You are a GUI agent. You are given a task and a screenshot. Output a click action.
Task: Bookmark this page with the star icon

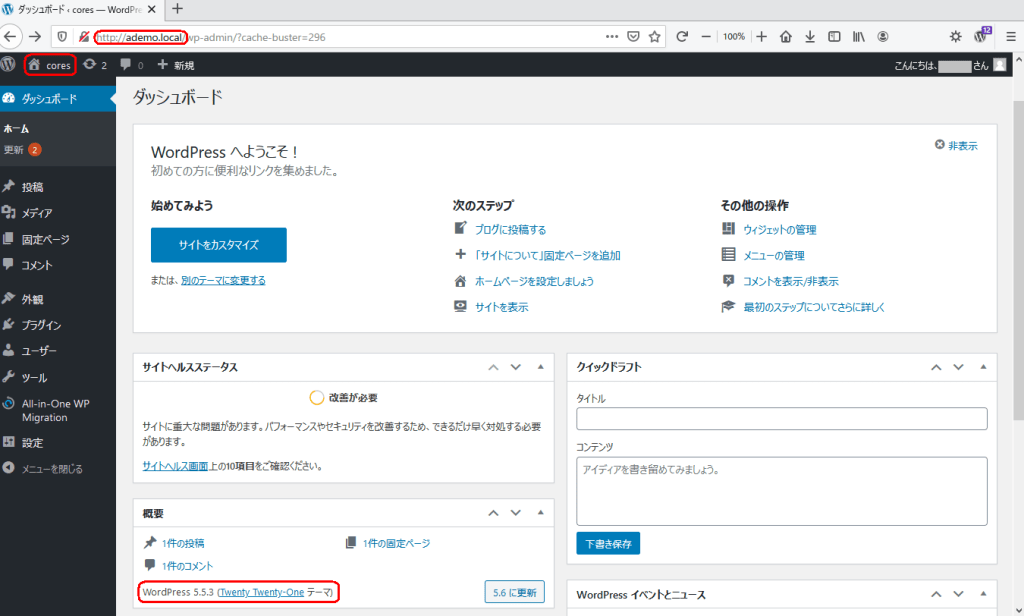(654, 37)
